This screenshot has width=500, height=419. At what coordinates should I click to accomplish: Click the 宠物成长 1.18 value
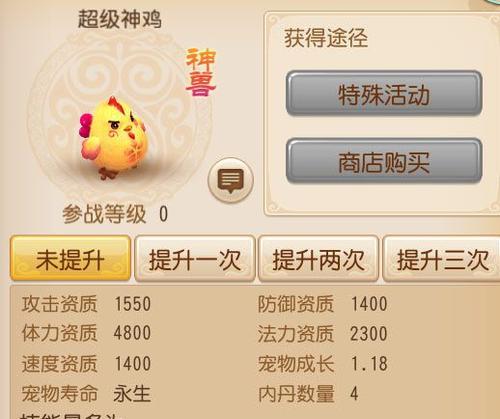[x=369, y=363]
